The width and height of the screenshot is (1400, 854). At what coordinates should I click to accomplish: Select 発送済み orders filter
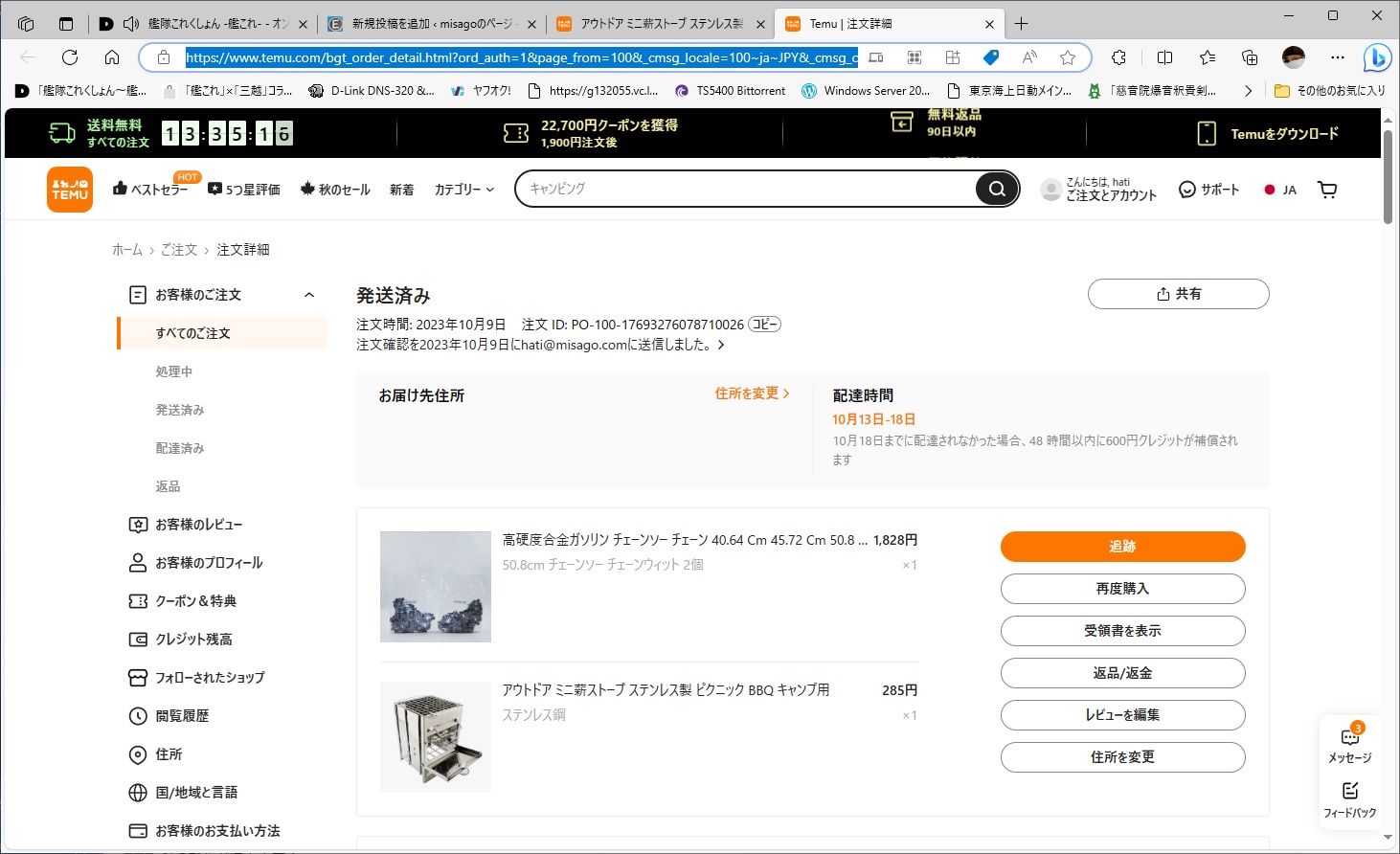(180, 410)
